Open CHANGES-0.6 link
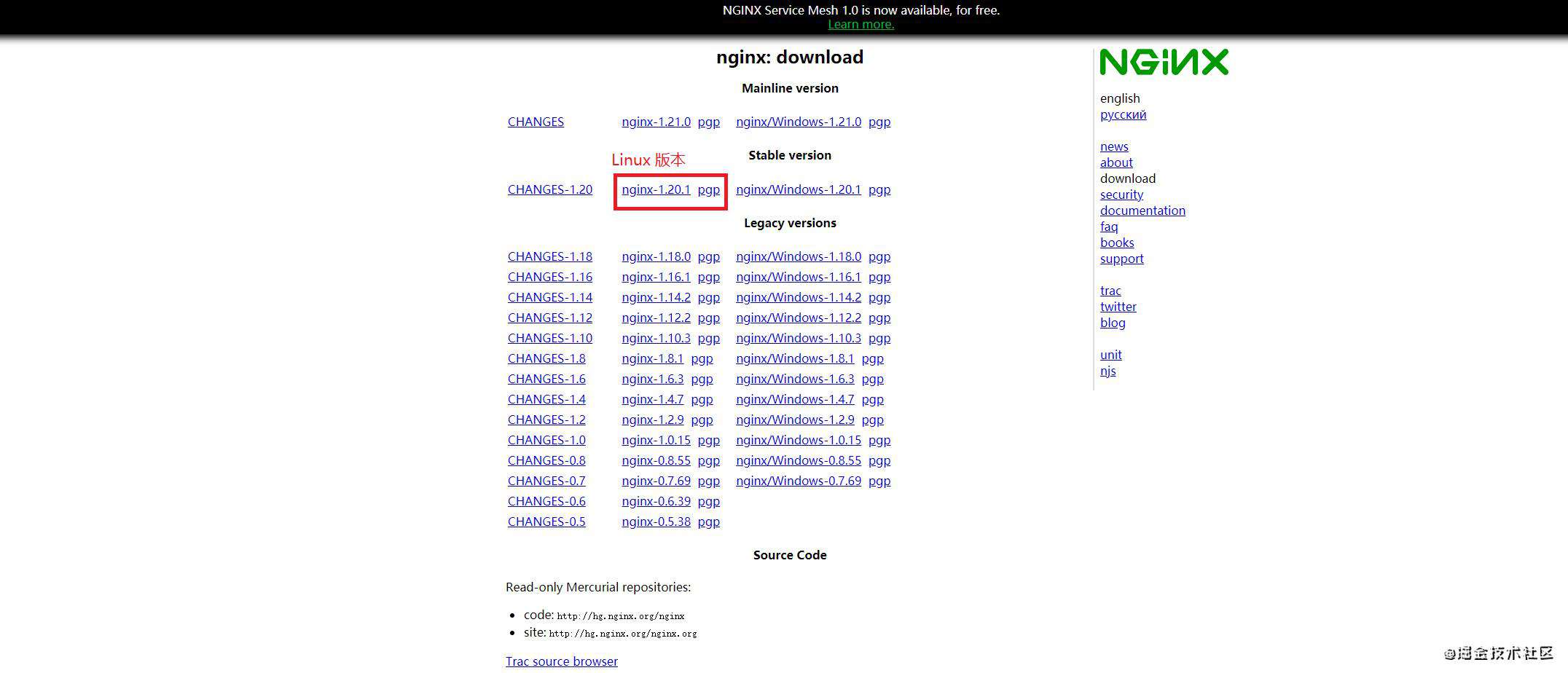 point(546,501)
